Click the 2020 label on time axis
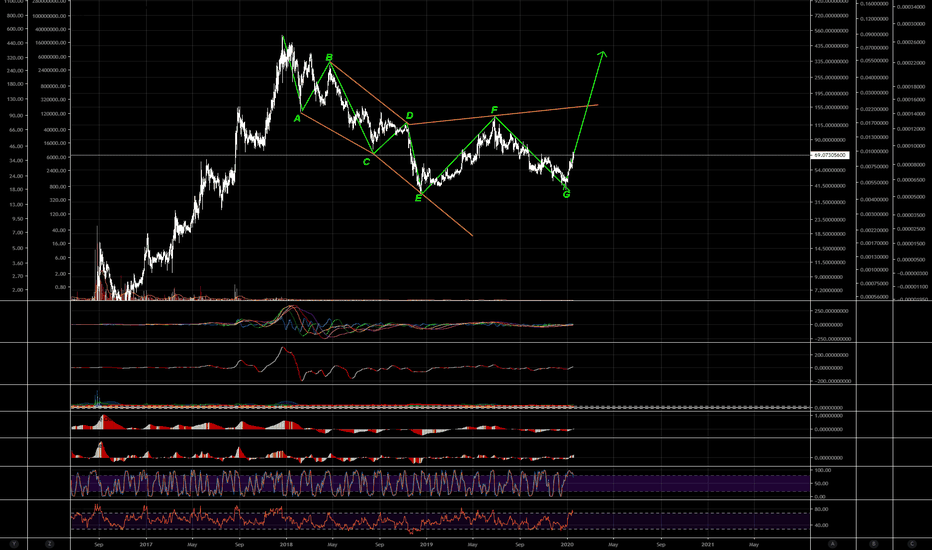This screenshot has width=932, height=550. pos(567,544)
